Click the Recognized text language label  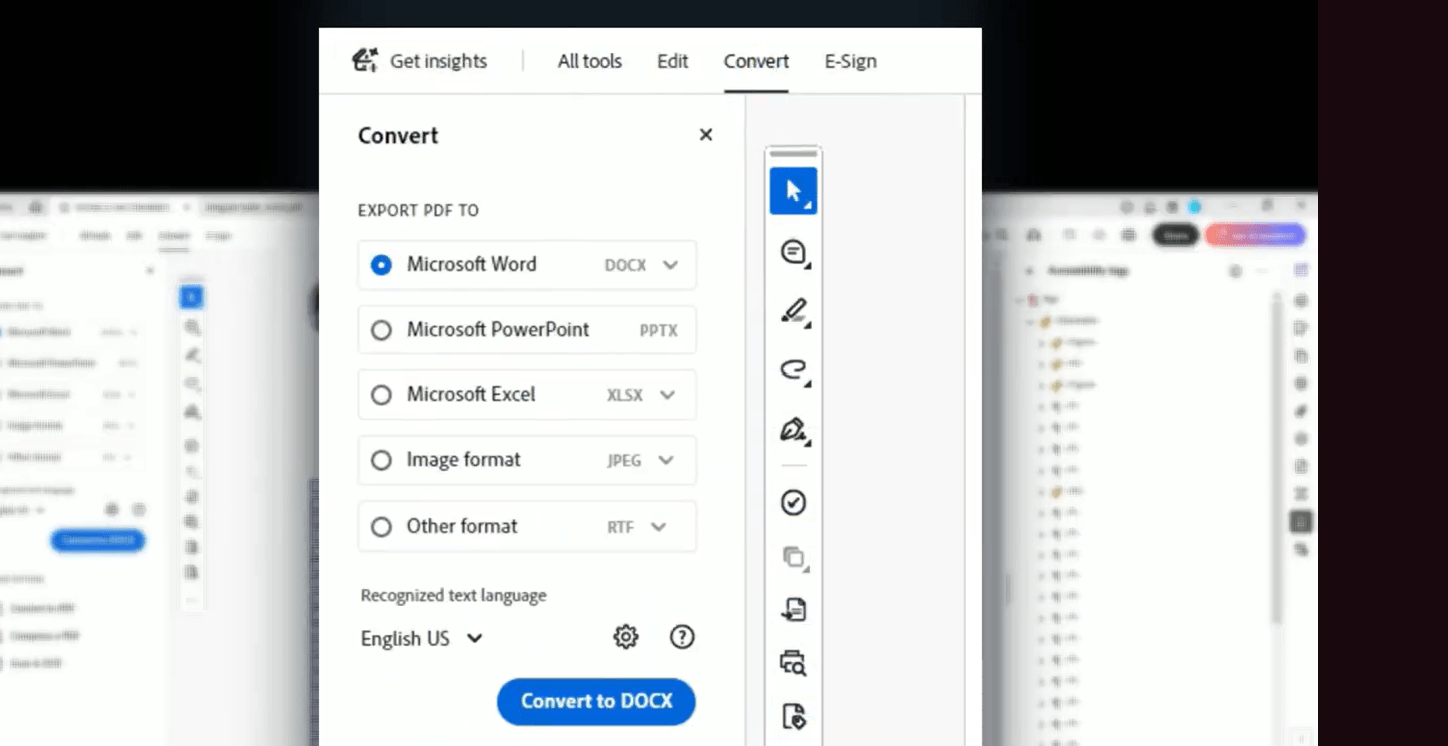(x=454, y=595)
